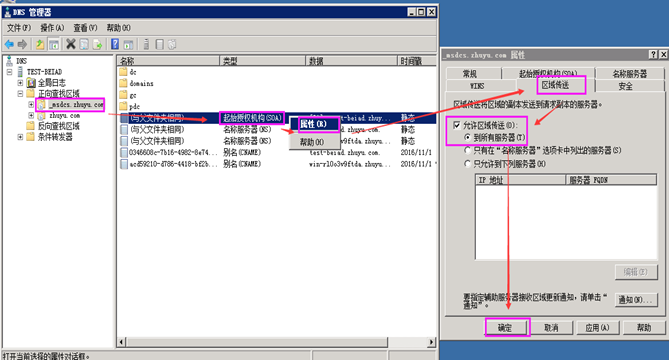Viewport: 669px width, 360px height.
Task: Click the horizontal scrollbar left arrow
Action: tap(122, 342)
